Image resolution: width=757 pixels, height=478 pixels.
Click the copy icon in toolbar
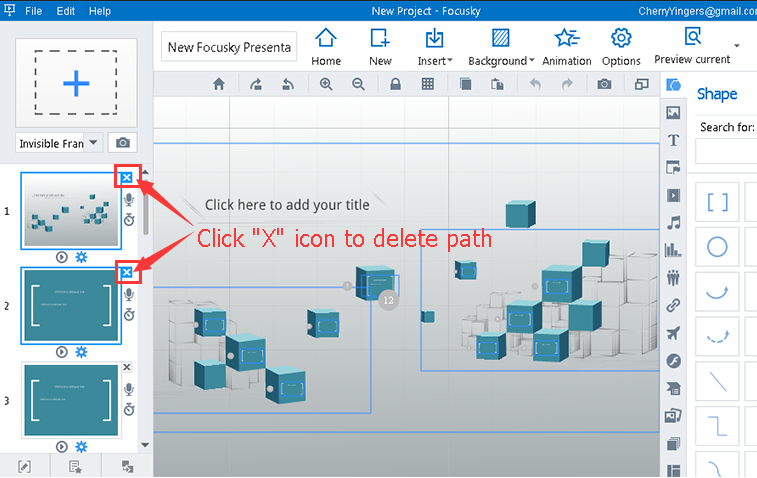point(465,84)
